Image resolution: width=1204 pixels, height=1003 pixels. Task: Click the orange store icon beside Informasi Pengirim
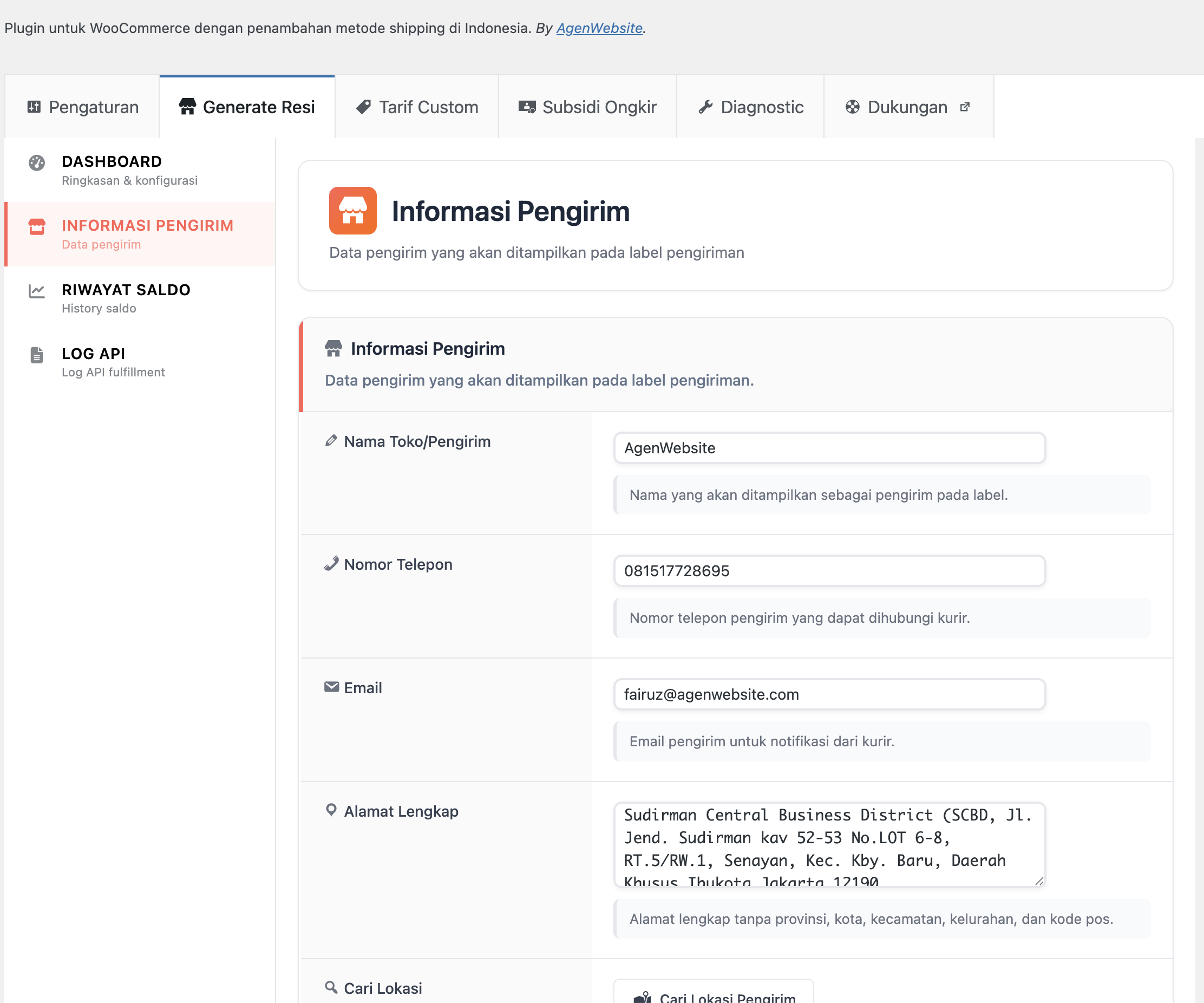click(352, 211)
